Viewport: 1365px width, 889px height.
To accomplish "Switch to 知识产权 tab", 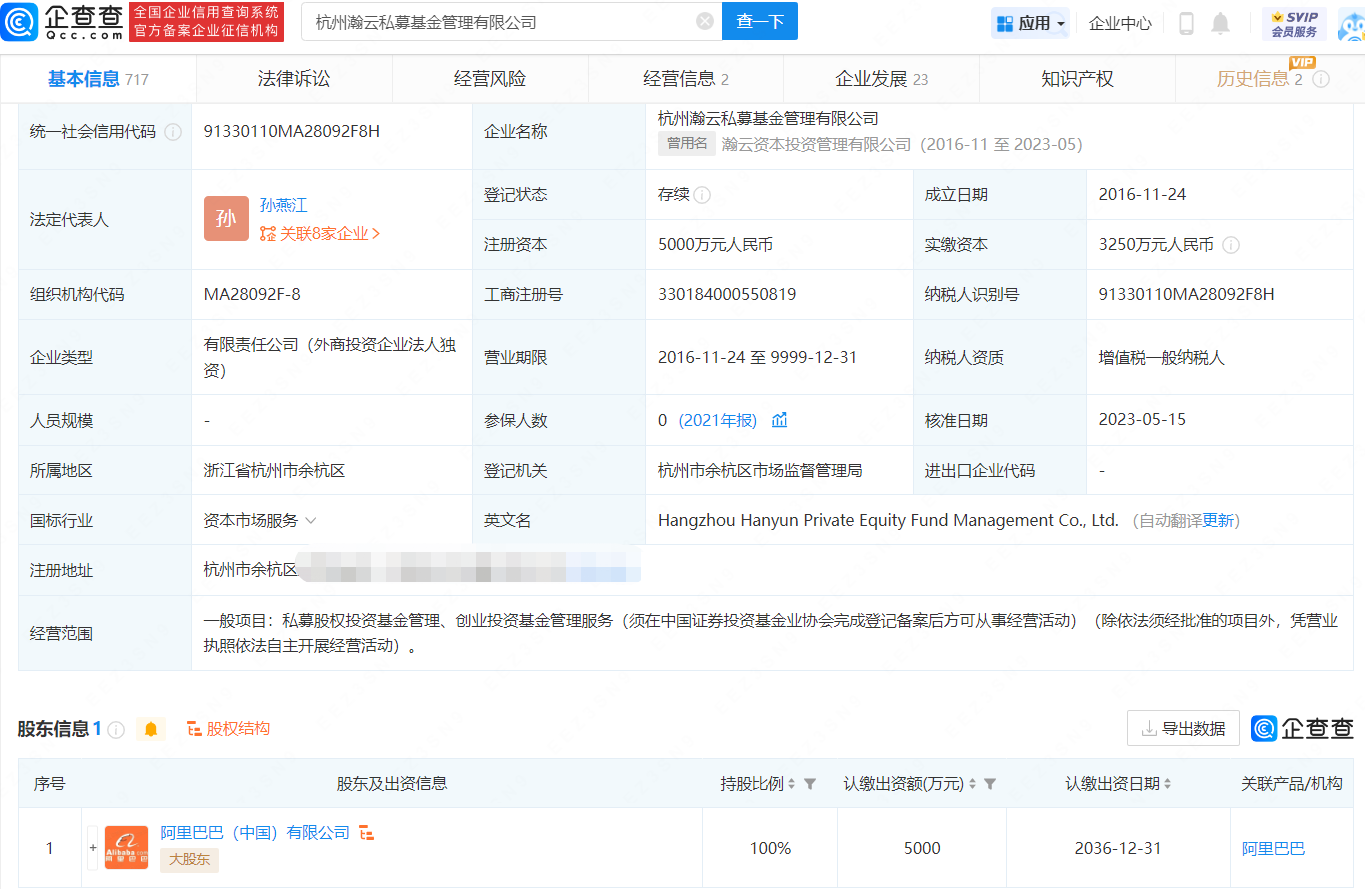I will tap(1077, 79).
